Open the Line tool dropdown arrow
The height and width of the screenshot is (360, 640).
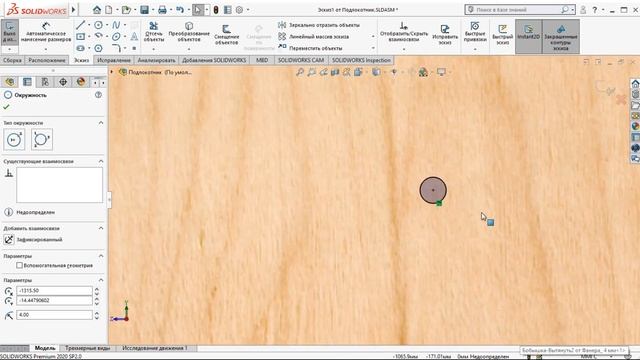click(x=89, y=25)
